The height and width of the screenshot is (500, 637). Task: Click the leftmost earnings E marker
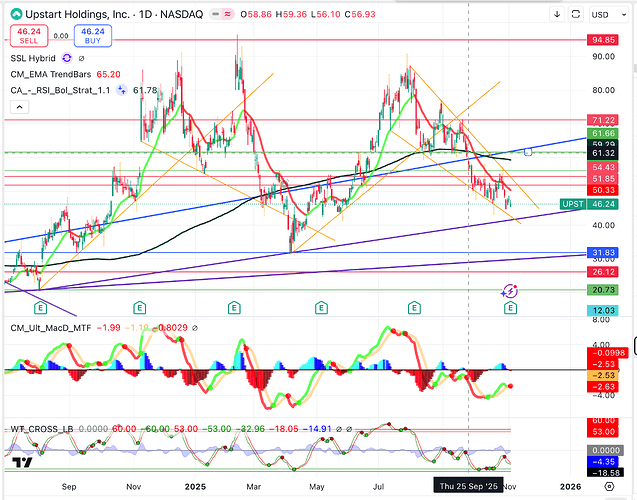[x=40, y=308]
